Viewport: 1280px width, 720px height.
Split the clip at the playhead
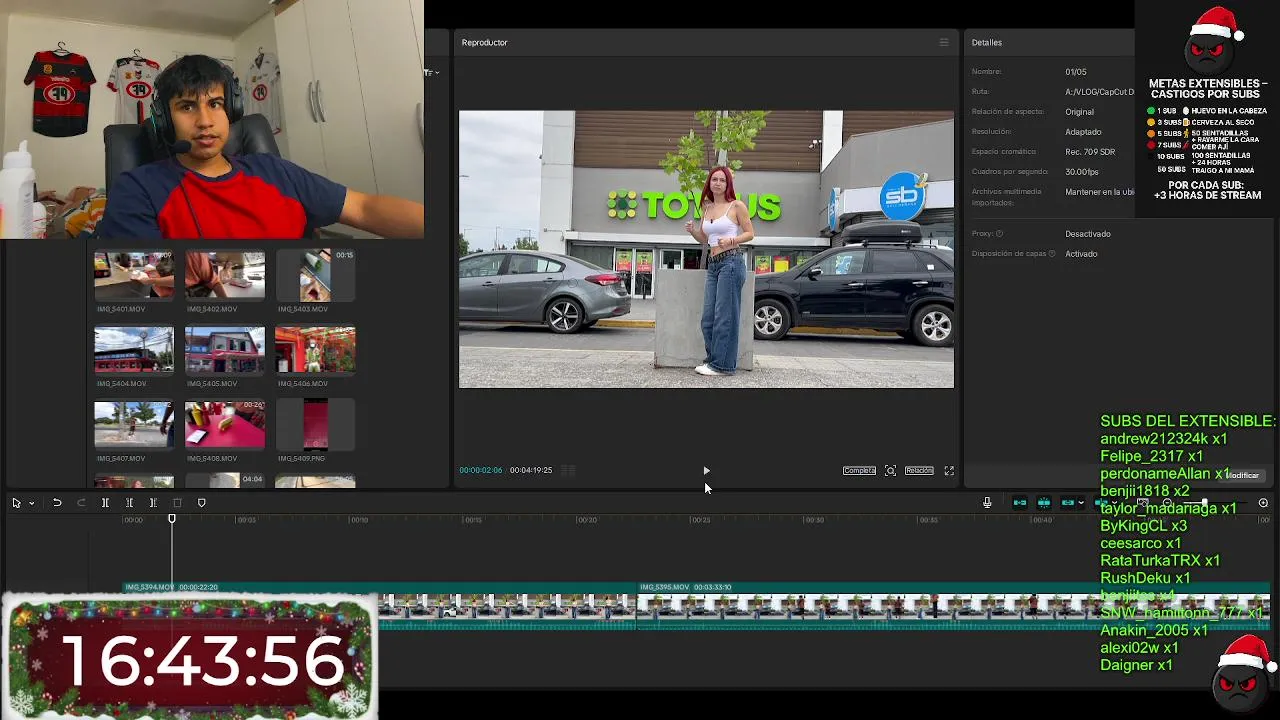click(x=105, y=503)
